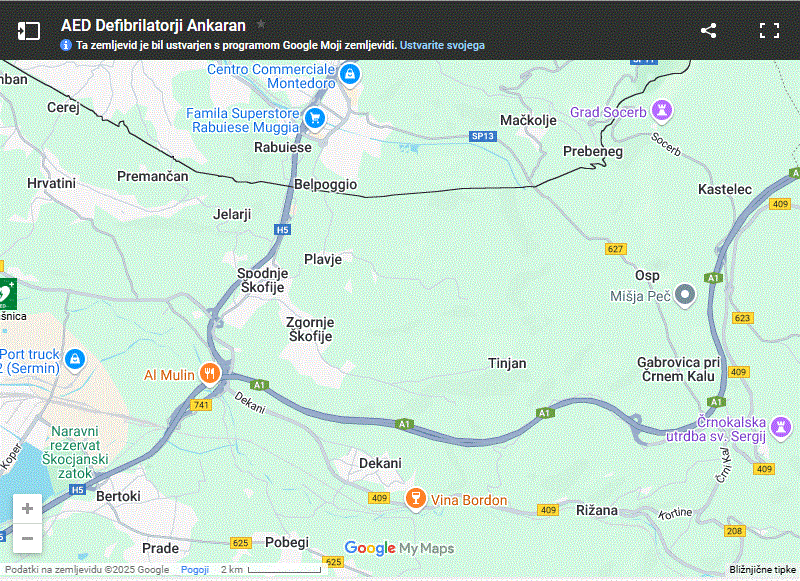
Task: Click the Kastelec label
Action: (724, 189)
